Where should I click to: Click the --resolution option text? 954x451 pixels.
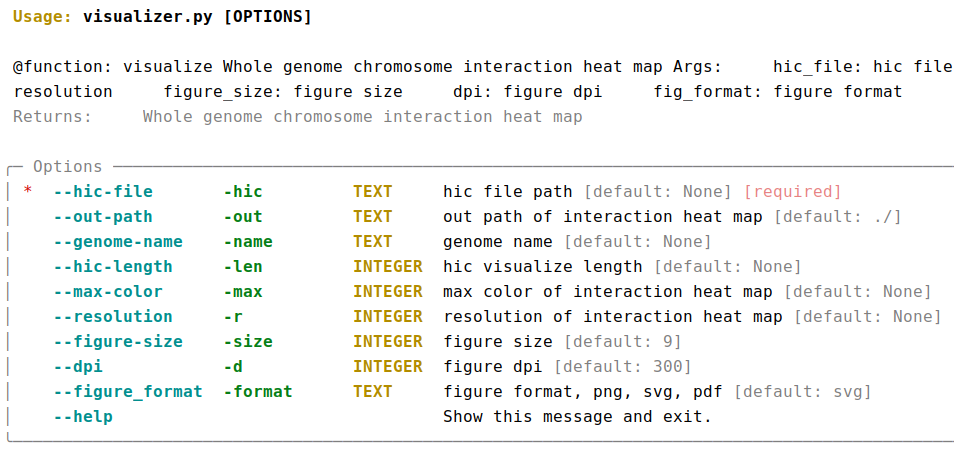(113, 316)
